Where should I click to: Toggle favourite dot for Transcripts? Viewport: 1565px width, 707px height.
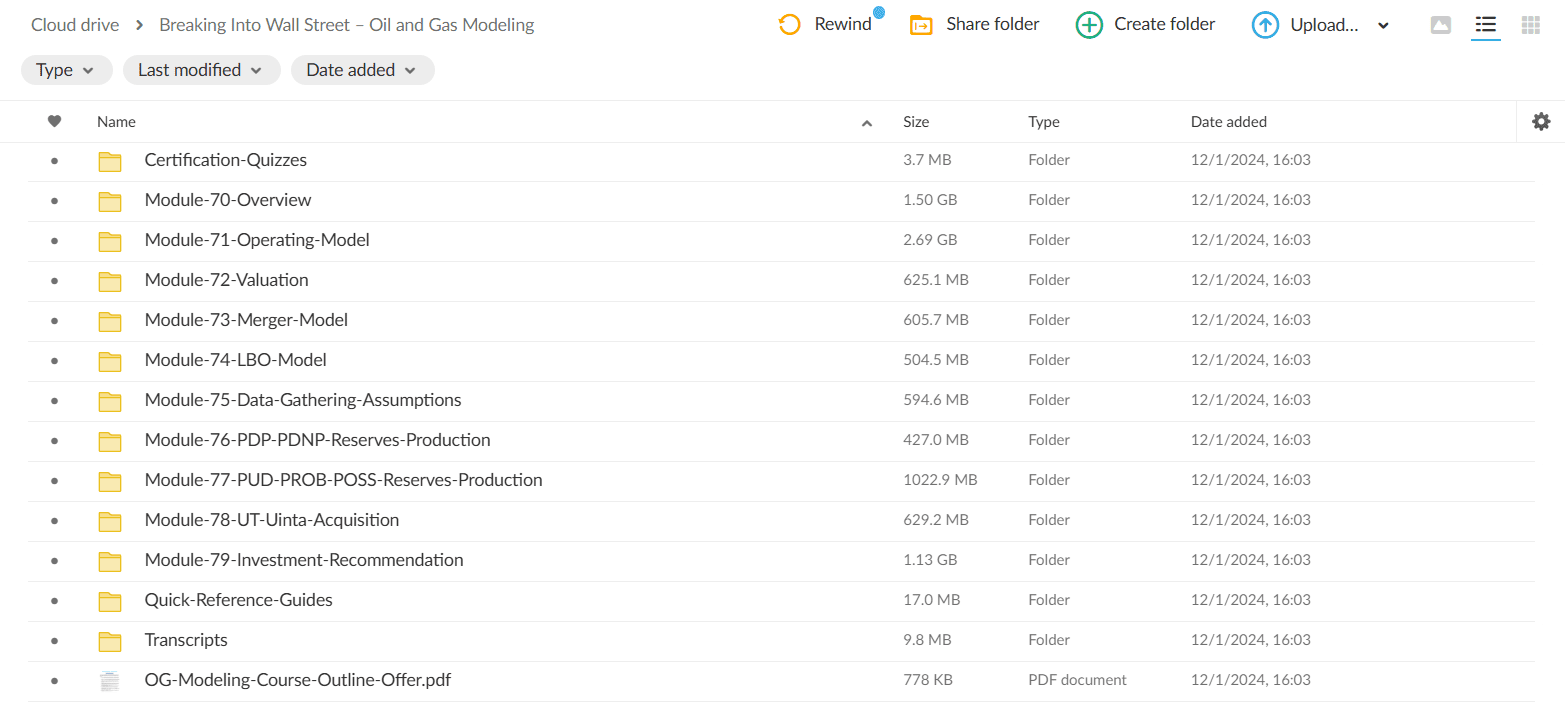[54, 640]
